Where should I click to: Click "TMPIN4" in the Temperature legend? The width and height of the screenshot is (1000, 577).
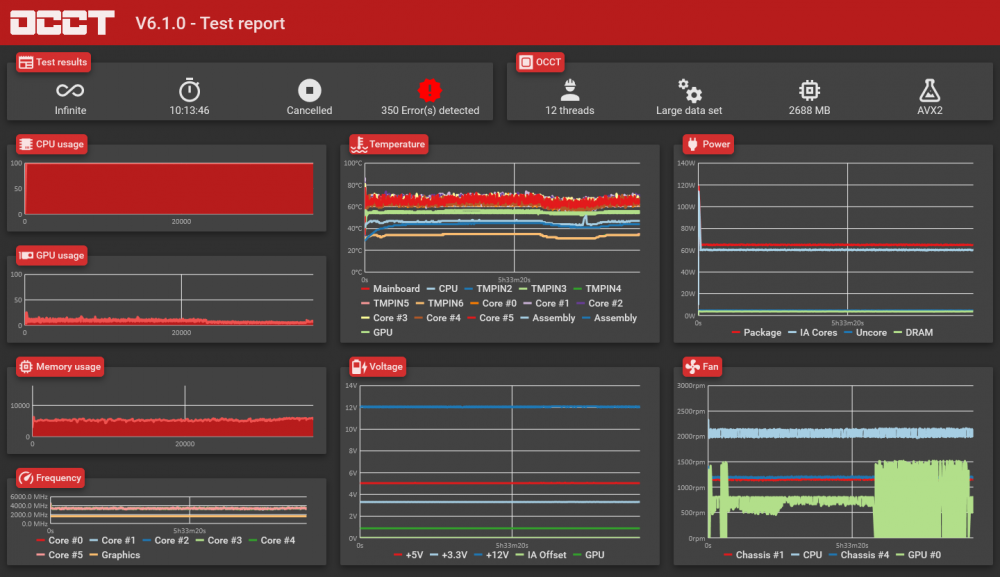point(603,289)
